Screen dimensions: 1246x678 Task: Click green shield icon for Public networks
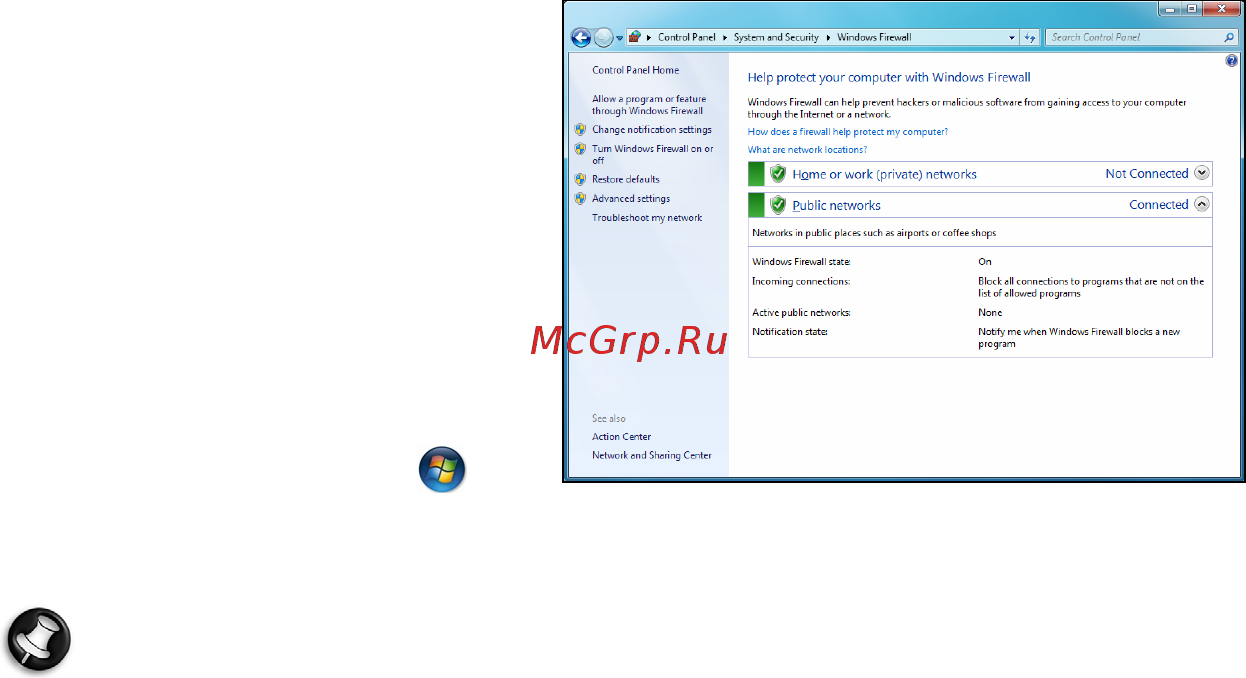coord(778,205)
